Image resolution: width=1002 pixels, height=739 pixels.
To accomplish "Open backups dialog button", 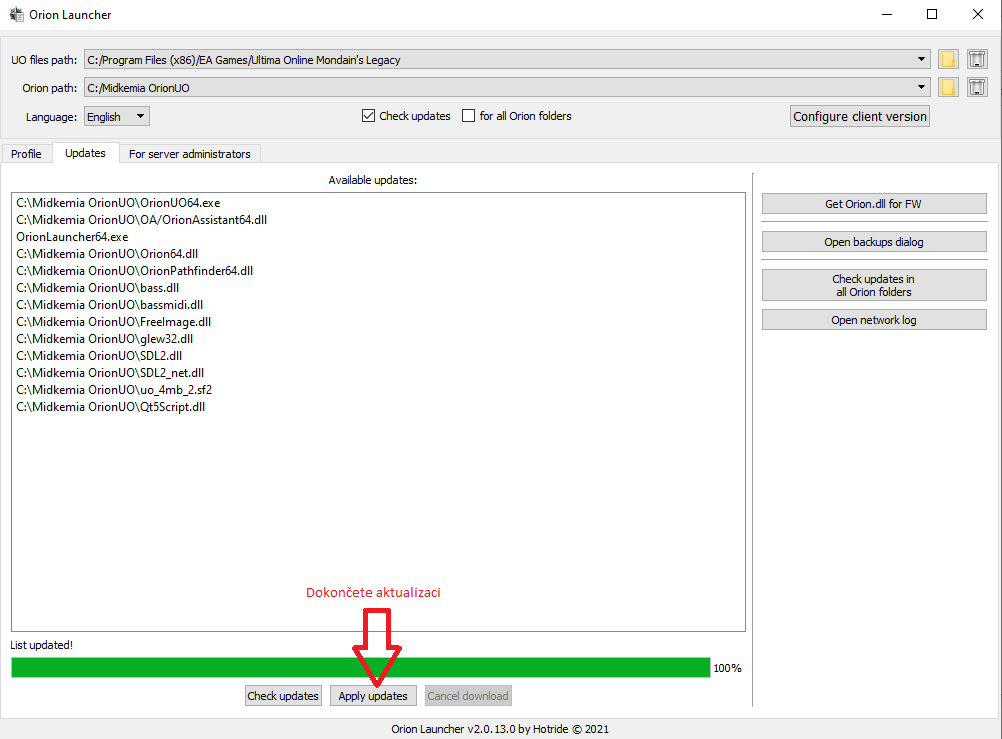I will click(874, 242).
